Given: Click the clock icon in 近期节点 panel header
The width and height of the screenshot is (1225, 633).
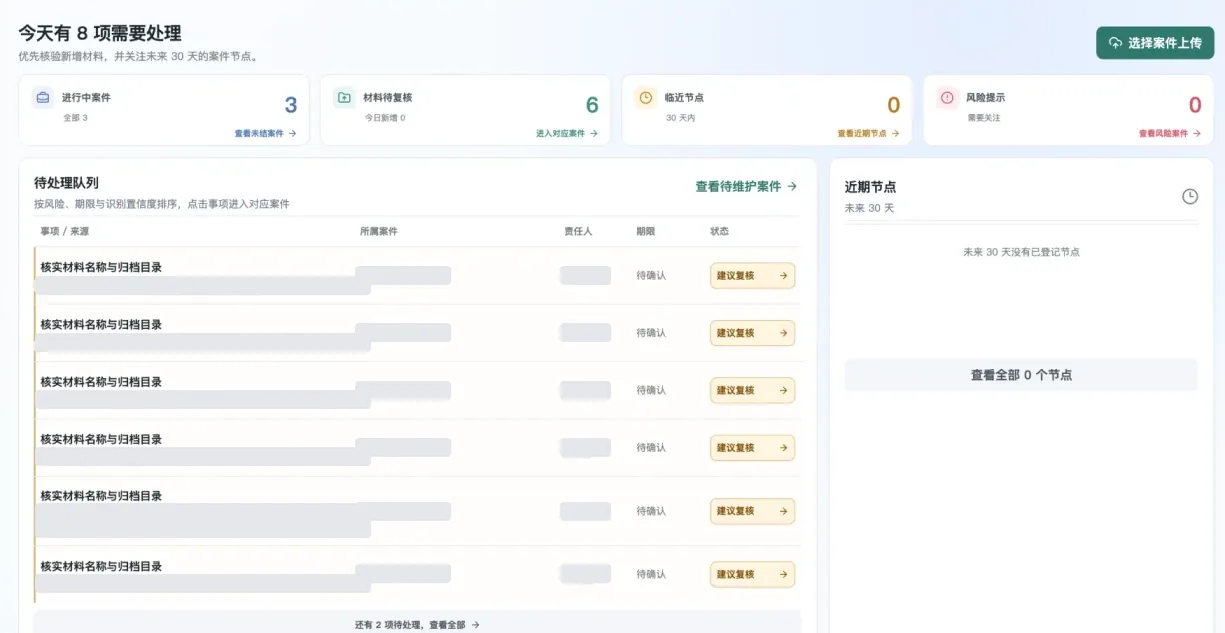Looking at the screenshot, I should tap(1190, 196).
